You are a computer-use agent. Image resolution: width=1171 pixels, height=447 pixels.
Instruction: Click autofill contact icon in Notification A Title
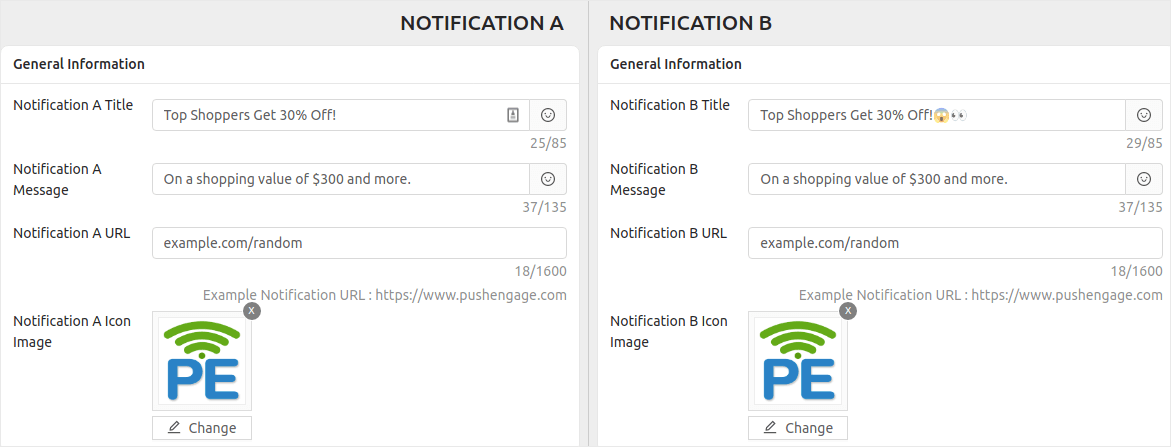(x=512, y=115)
